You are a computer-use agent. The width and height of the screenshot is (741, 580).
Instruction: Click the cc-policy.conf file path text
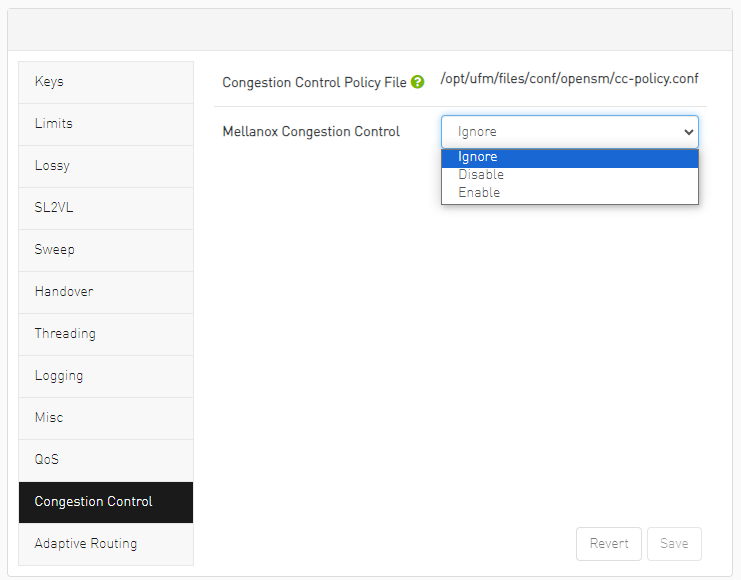[x=569, y=79]
